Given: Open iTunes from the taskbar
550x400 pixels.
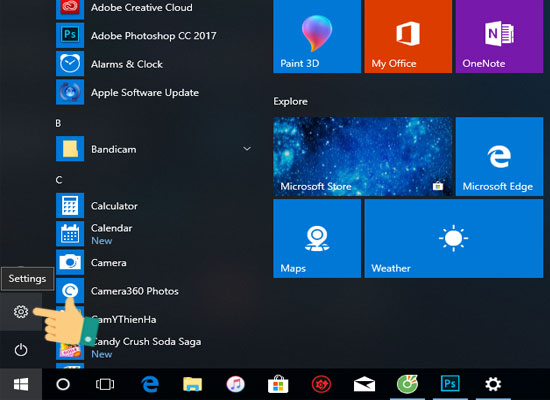Looking at the screenshot, I should pyautogui.click(x=235, y=384).
